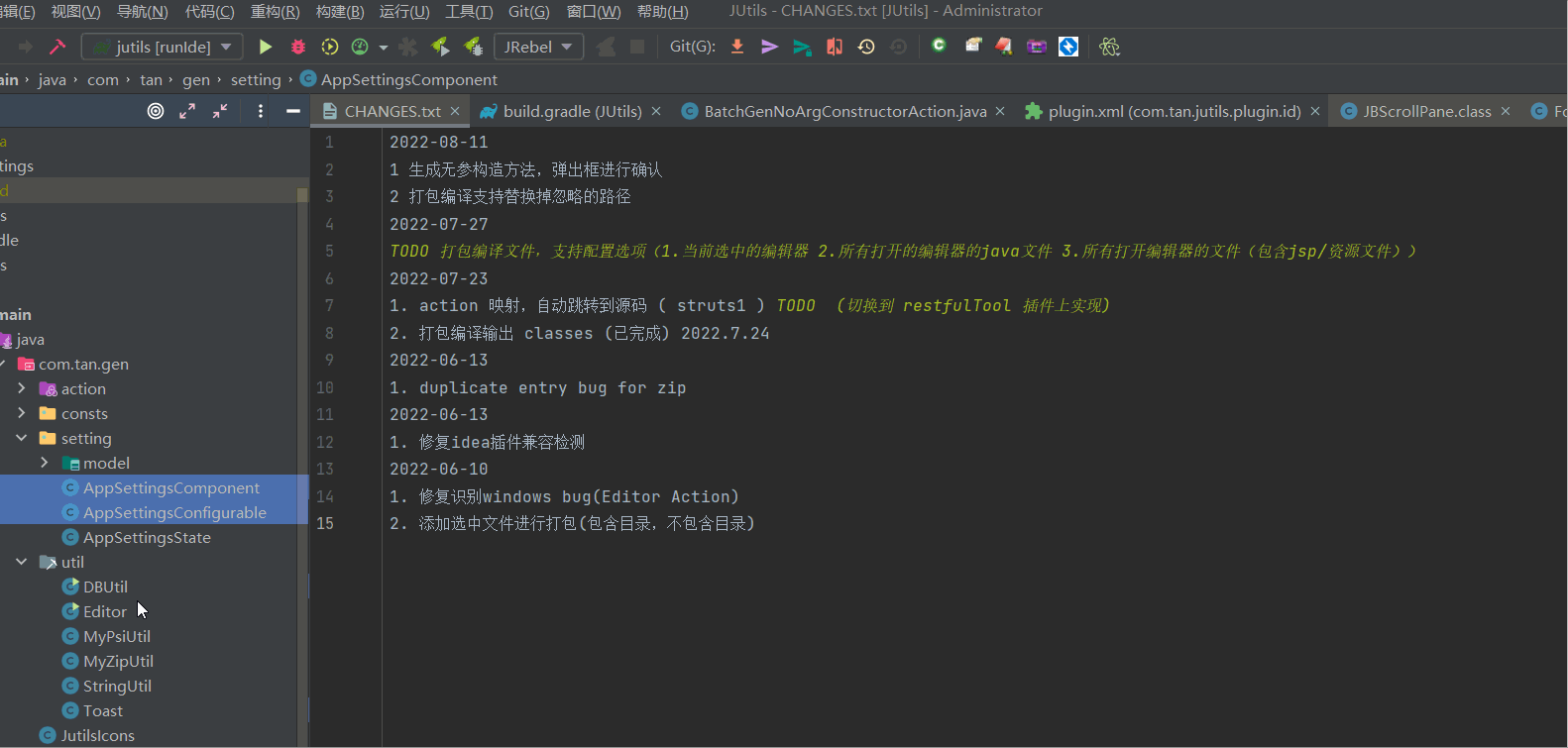This screenshot has width=1568, height=748.
Task: Click Git update project arrow icon
Action: pyautogui.click(x=737, y=47)
